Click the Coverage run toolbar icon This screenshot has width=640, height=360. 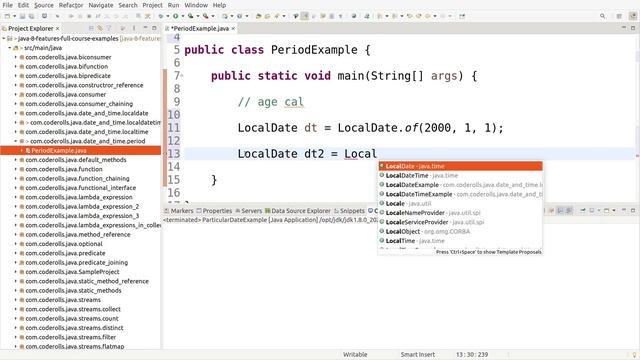point(191,16)
